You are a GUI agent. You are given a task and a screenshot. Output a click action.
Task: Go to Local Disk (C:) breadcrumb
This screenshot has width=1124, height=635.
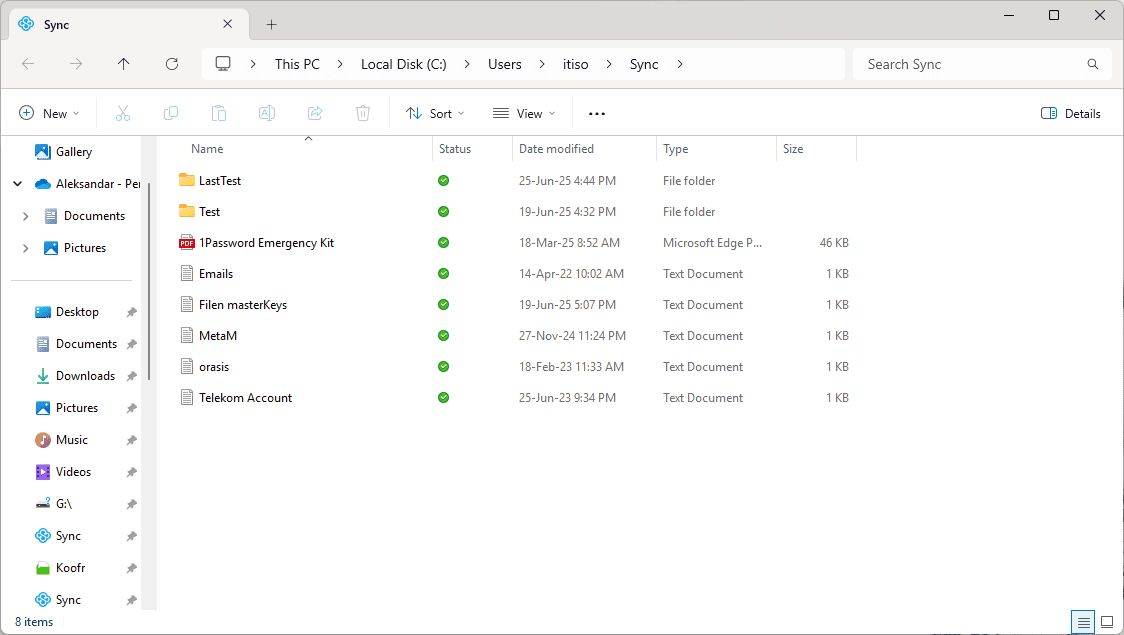pos(404,64)
